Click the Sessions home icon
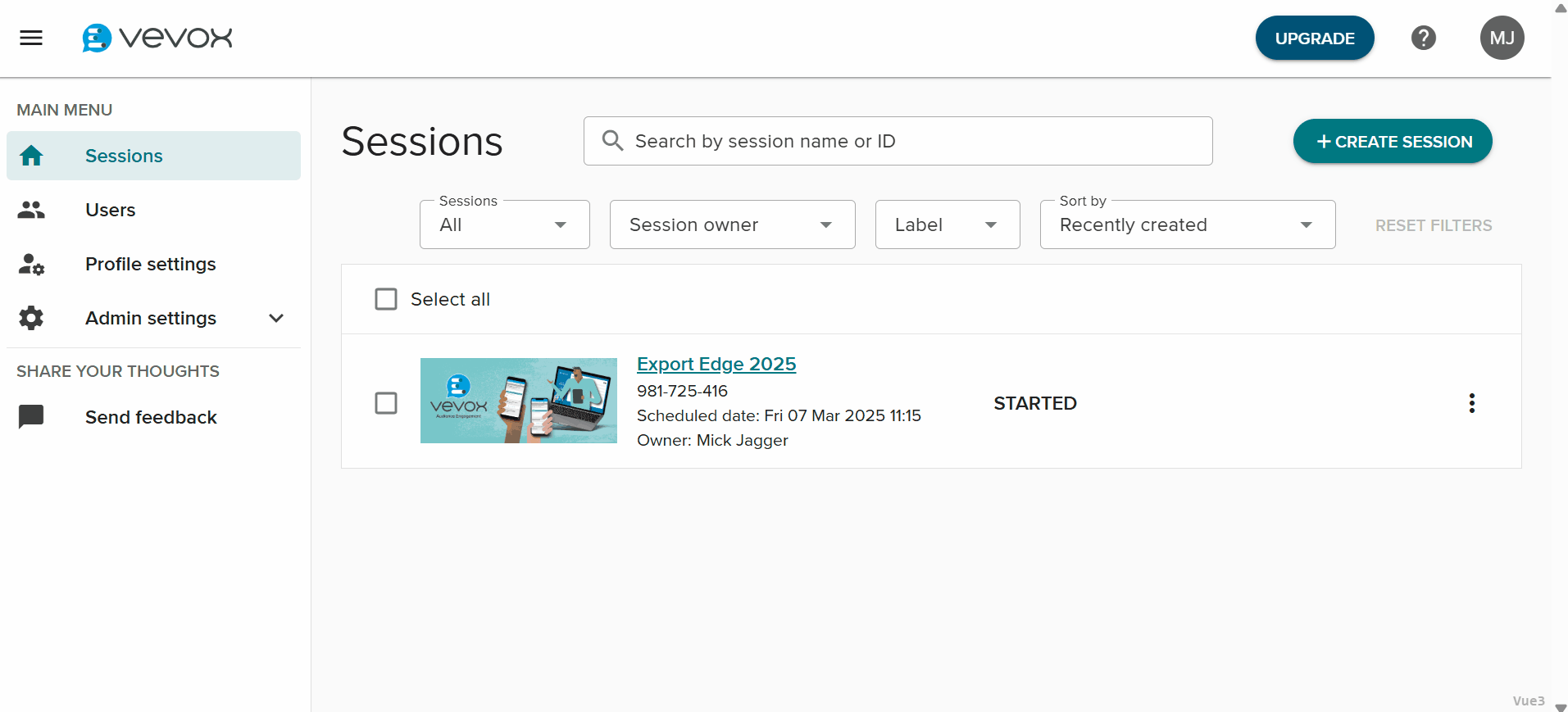Screen dimensions: 1568x712 [31, 156]
